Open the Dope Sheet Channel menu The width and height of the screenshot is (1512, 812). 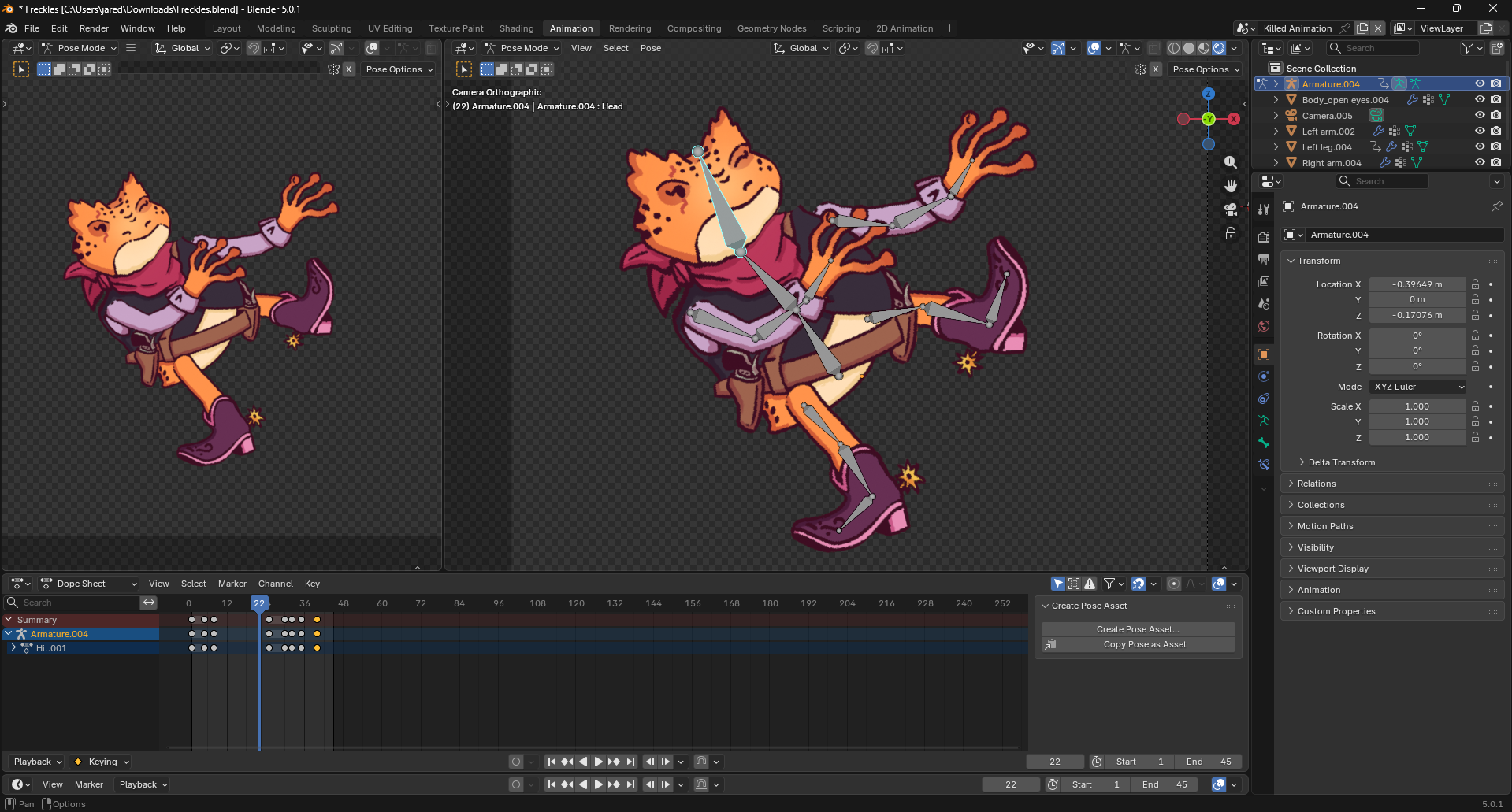tap(276, 584)
